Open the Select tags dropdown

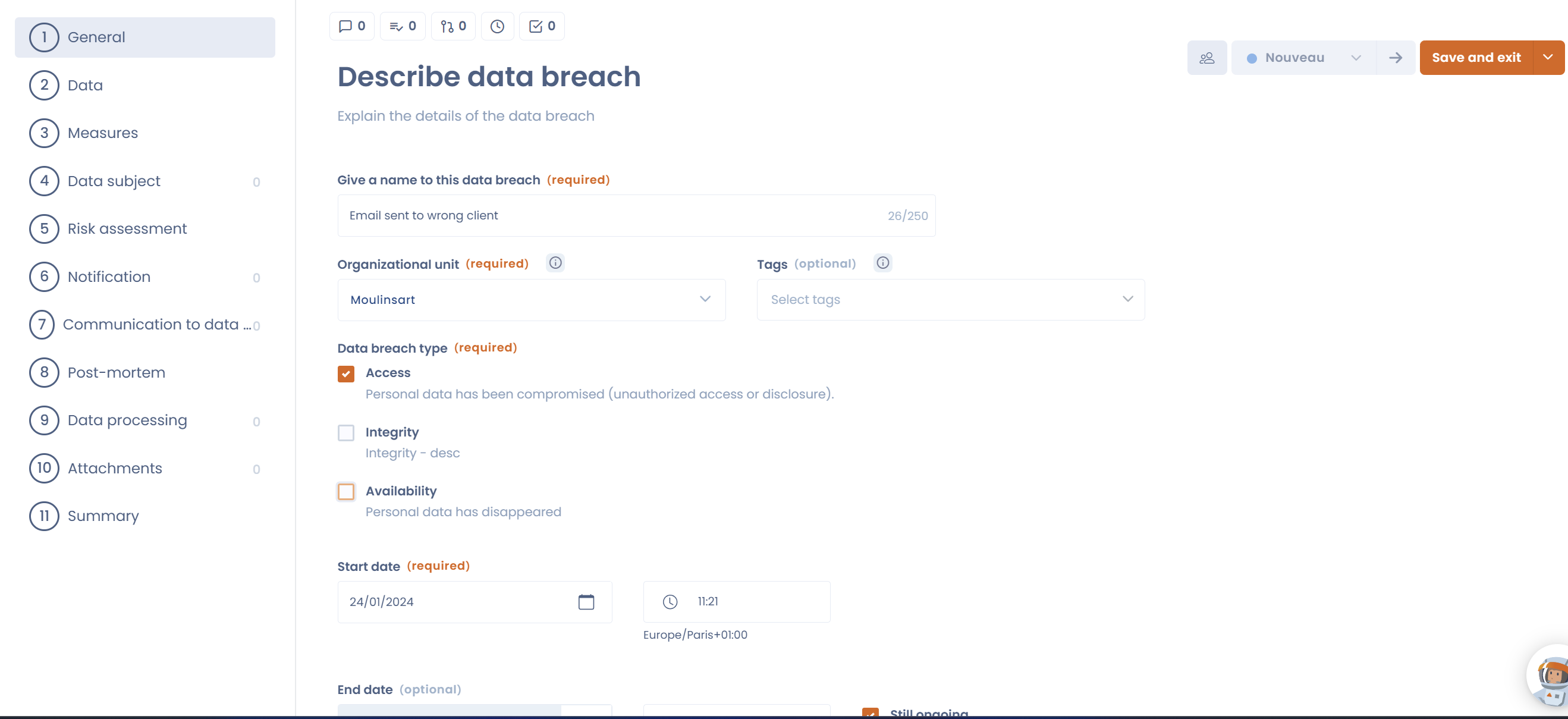(x=950, y=299)
